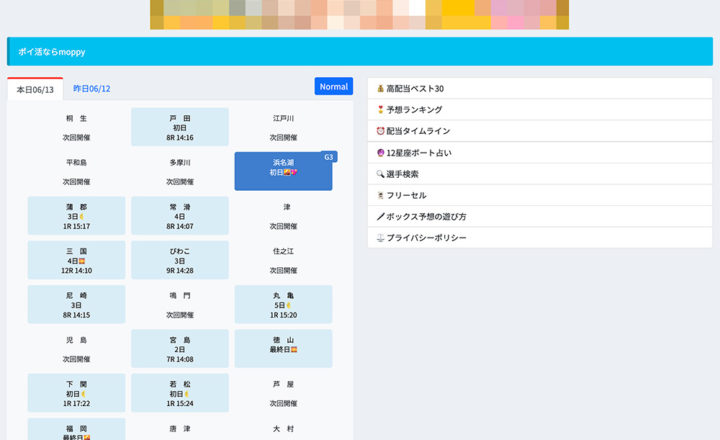The width and height of the screenshot is (720, 440).
Task: Open the 児島 venue cell
Action: (76, 349)
